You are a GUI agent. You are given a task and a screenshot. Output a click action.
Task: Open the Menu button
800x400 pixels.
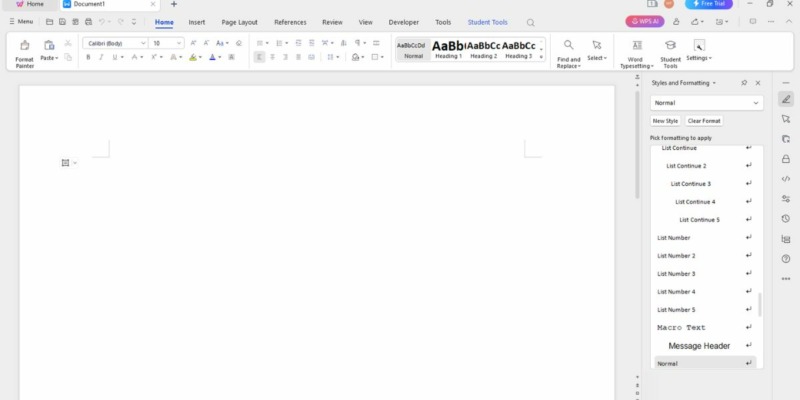coord(21,22)
